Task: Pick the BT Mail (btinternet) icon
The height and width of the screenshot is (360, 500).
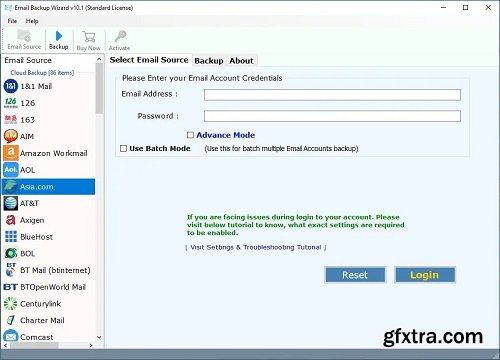Action: (11, 270)
